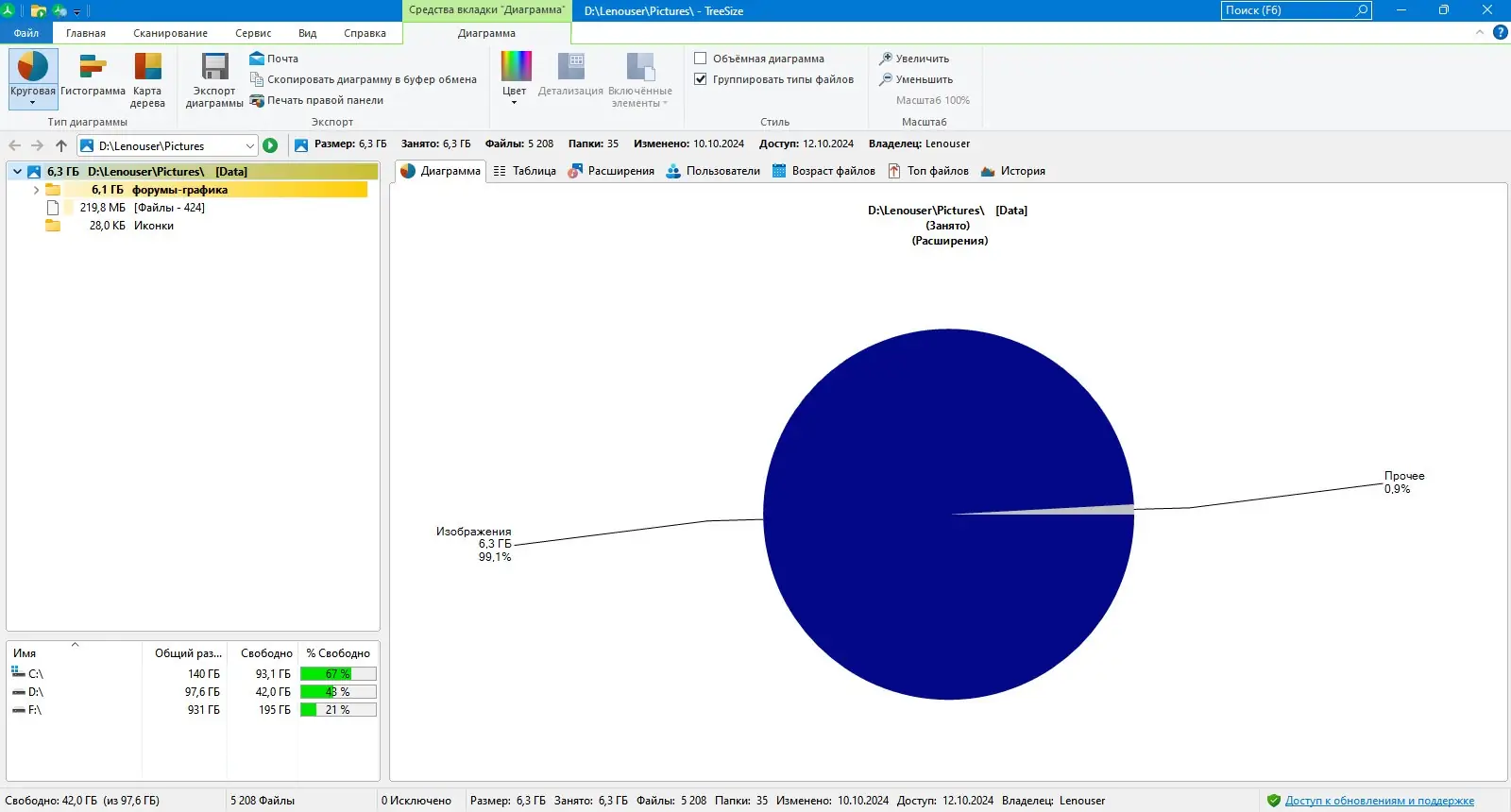Click the green start scan button
1511x812 pixels.
[x=270, y=145]
